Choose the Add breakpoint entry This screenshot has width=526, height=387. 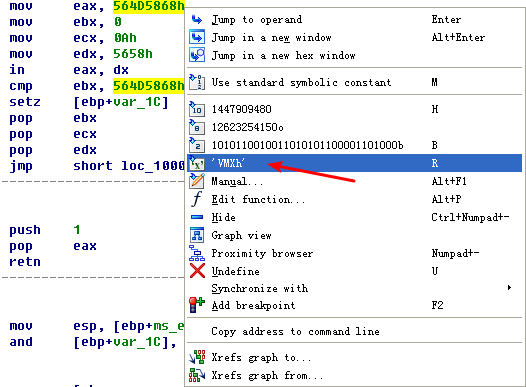[x=355, y=305]
